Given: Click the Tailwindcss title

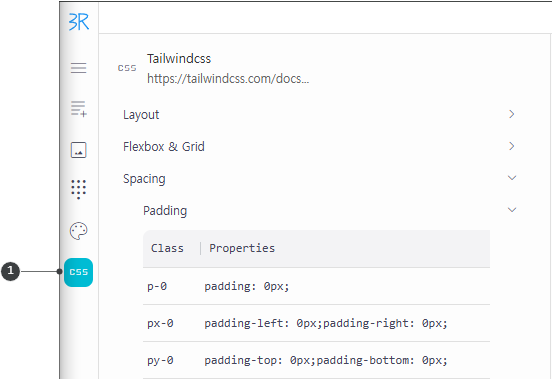Looking at the screenshot, I should point(179,59).
